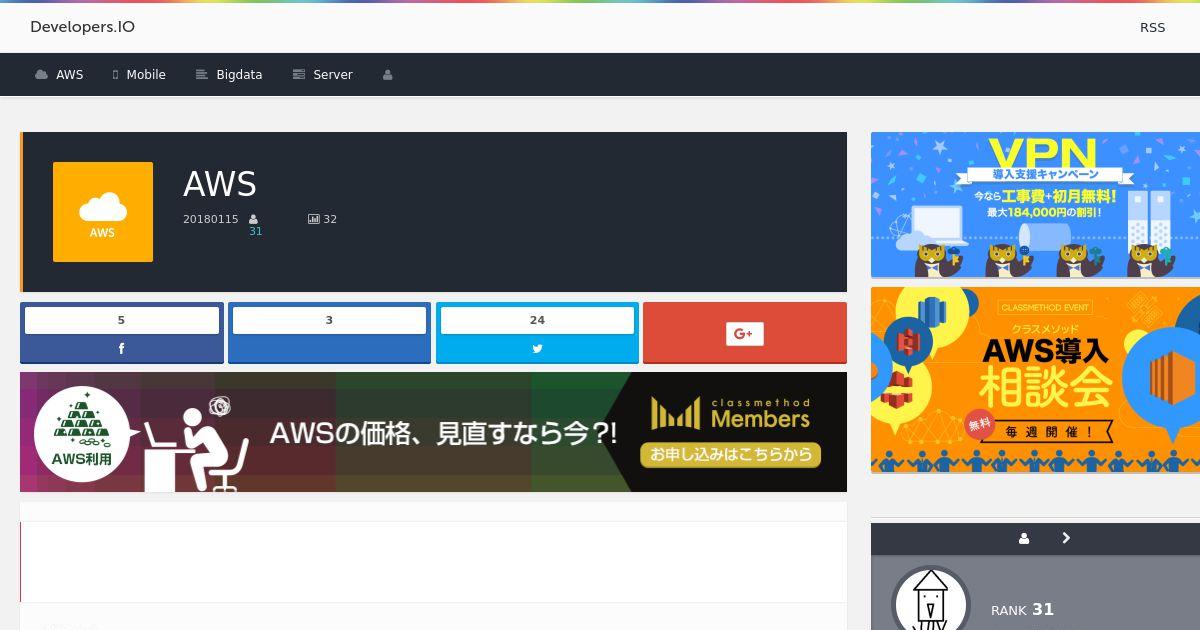Viewport: 1200px width, 630px height.
Task: Click the right chevron in sidebar header
Action: coord(1066,538)
